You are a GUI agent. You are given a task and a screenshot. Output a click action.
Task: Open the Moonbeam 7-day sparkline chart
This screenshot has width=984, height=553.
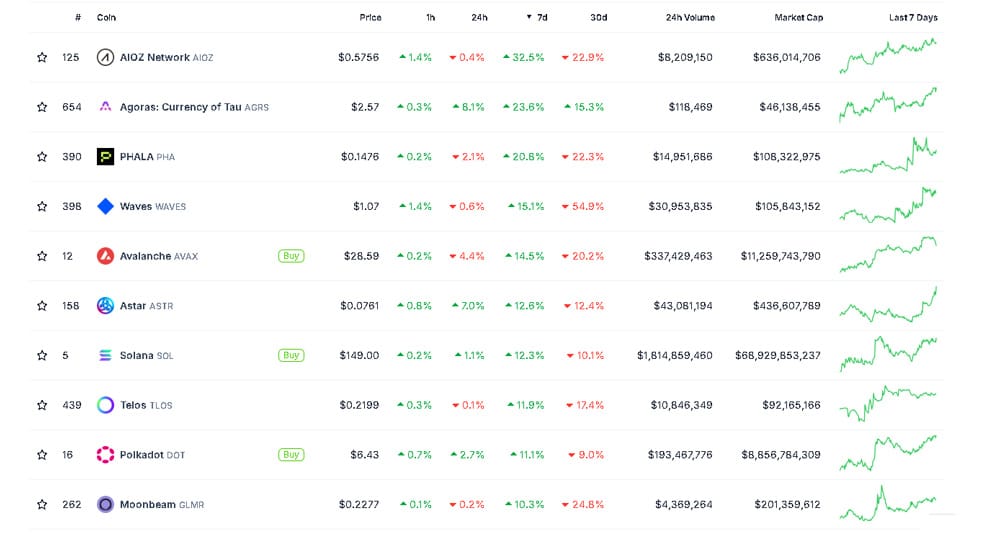pyautogui.click(x=888, y=503)
